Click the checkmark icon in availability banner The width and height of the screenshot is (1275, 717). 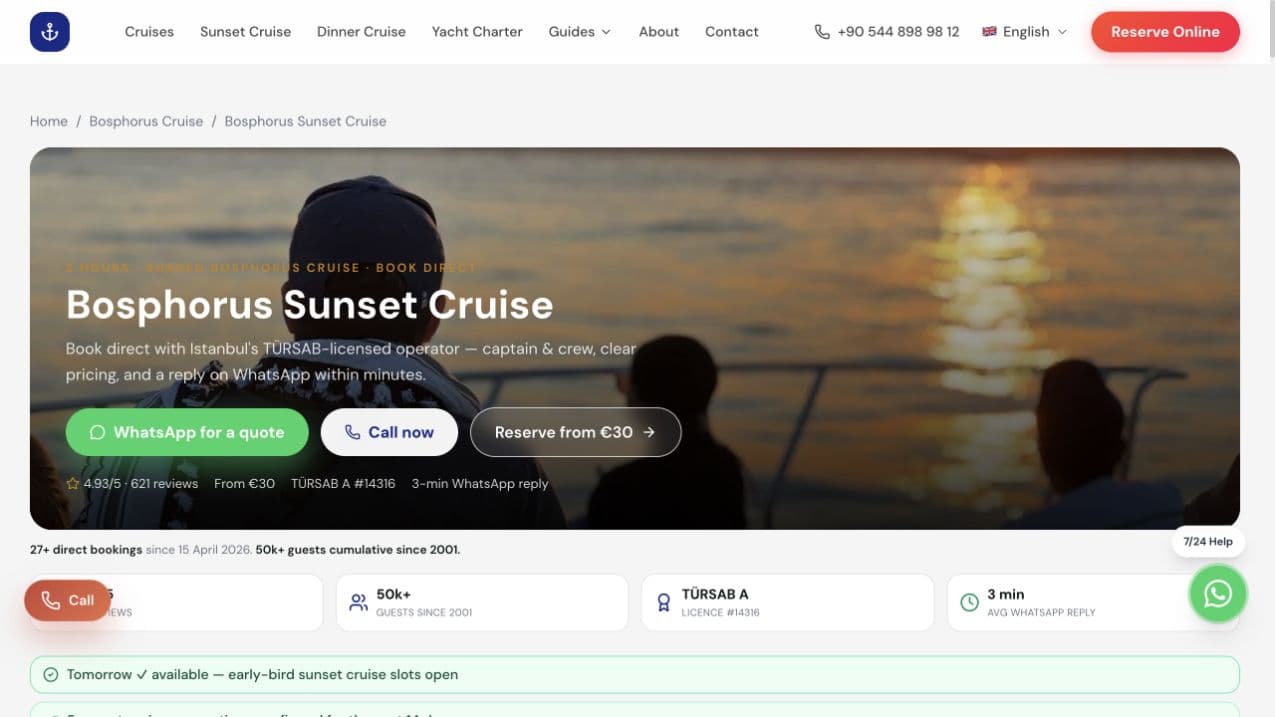click(x=51, y=675)
